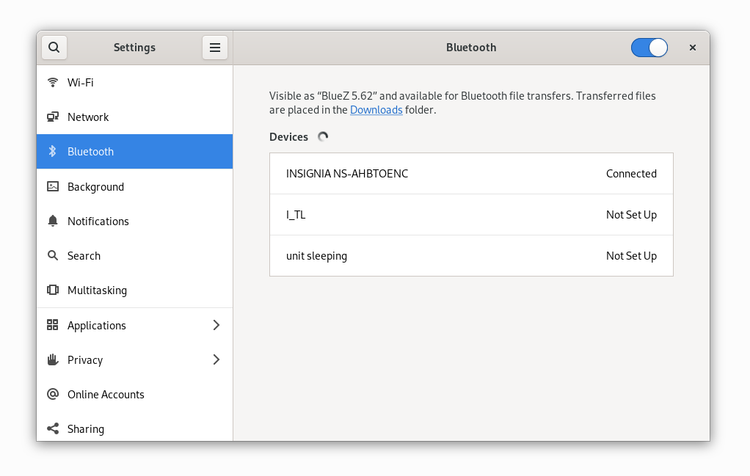Expand the Privacy submenu chevron
The width and height of the screenshot is (750, 476).
tap(216, 359)
